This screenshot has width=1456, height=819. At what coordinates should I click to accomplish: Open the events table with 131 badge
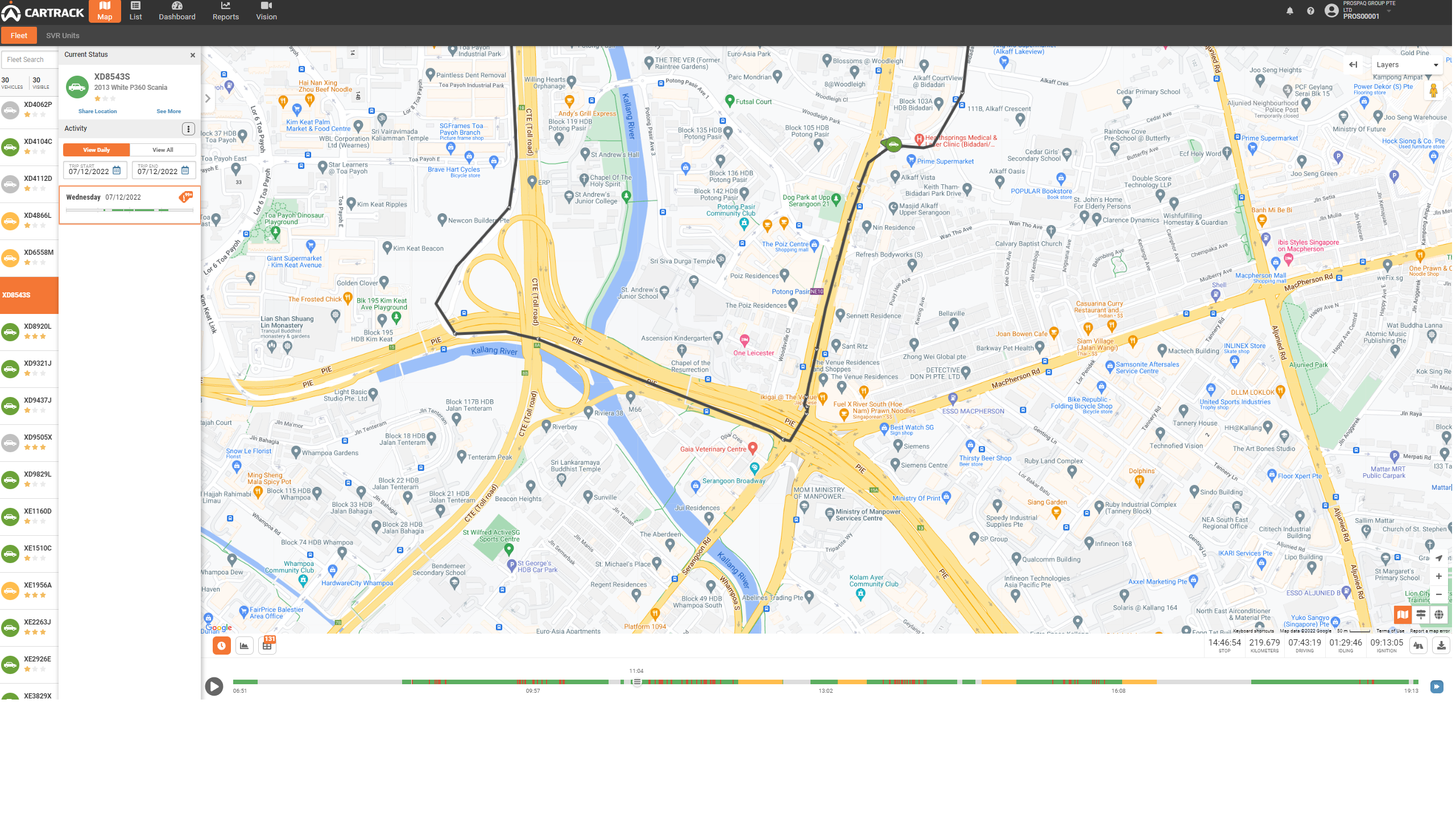pyautogui.click(x=267, y=646)
